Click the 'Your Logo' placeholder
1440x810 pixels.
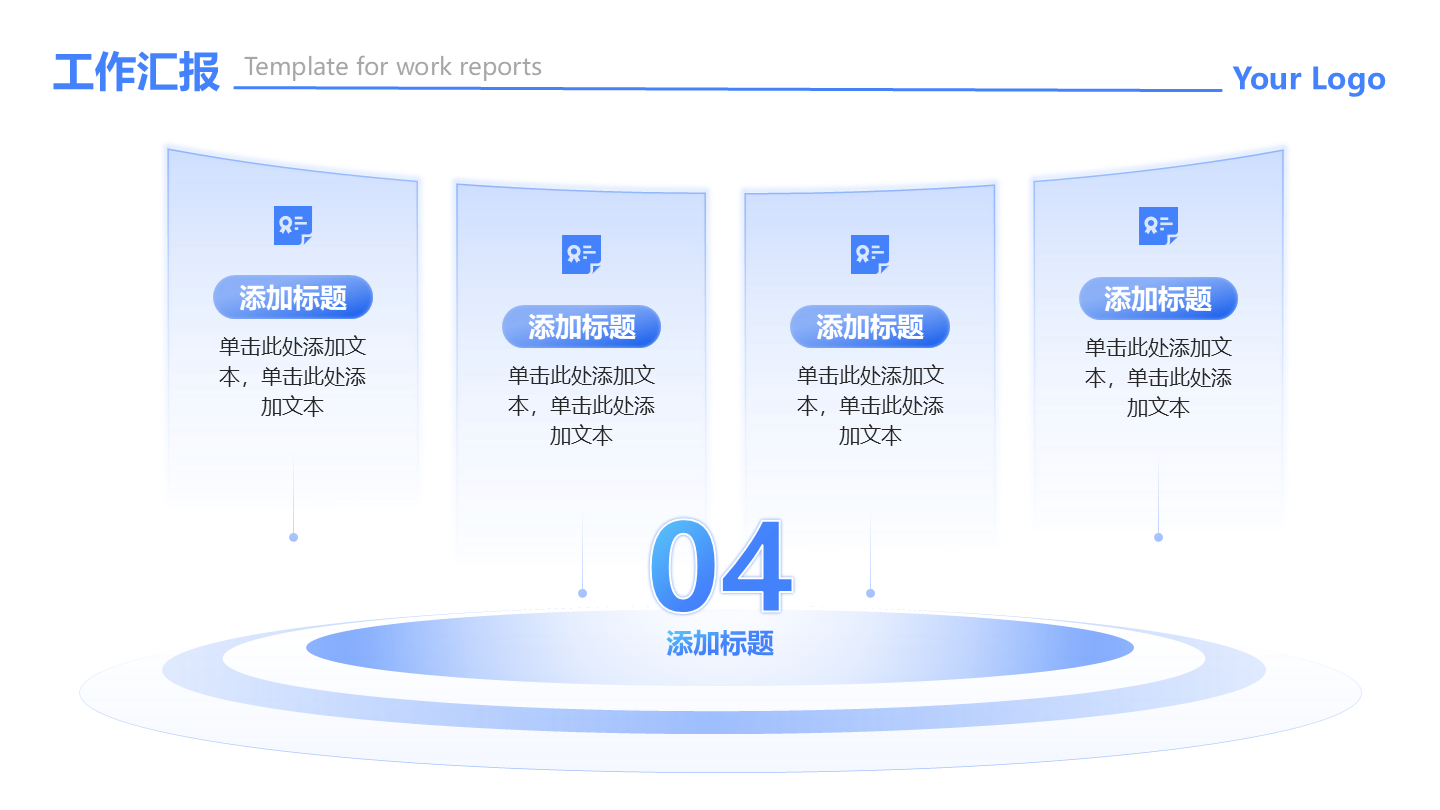(1308, 78)
